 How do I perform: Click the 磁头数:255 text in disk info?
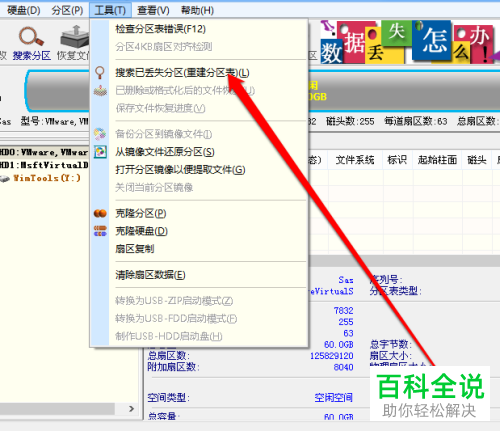click(x=350, y=121)
